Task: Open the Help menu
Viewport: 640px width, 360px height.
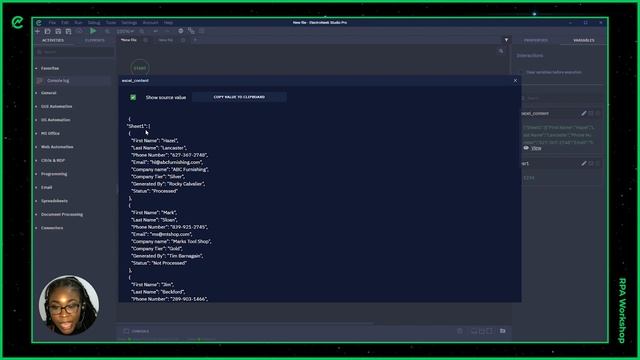Action: (168, 23)
